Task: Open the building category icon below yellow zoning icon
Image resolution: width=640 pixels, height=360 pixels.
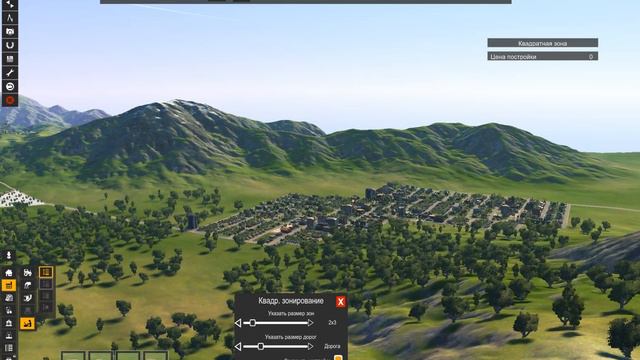Action: (x=9, y=298)
